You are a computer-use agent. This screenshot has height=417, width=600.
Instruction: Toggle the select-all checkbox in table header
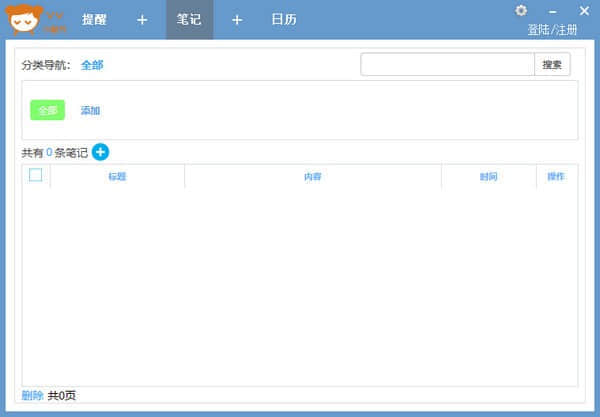click(36, 175)
